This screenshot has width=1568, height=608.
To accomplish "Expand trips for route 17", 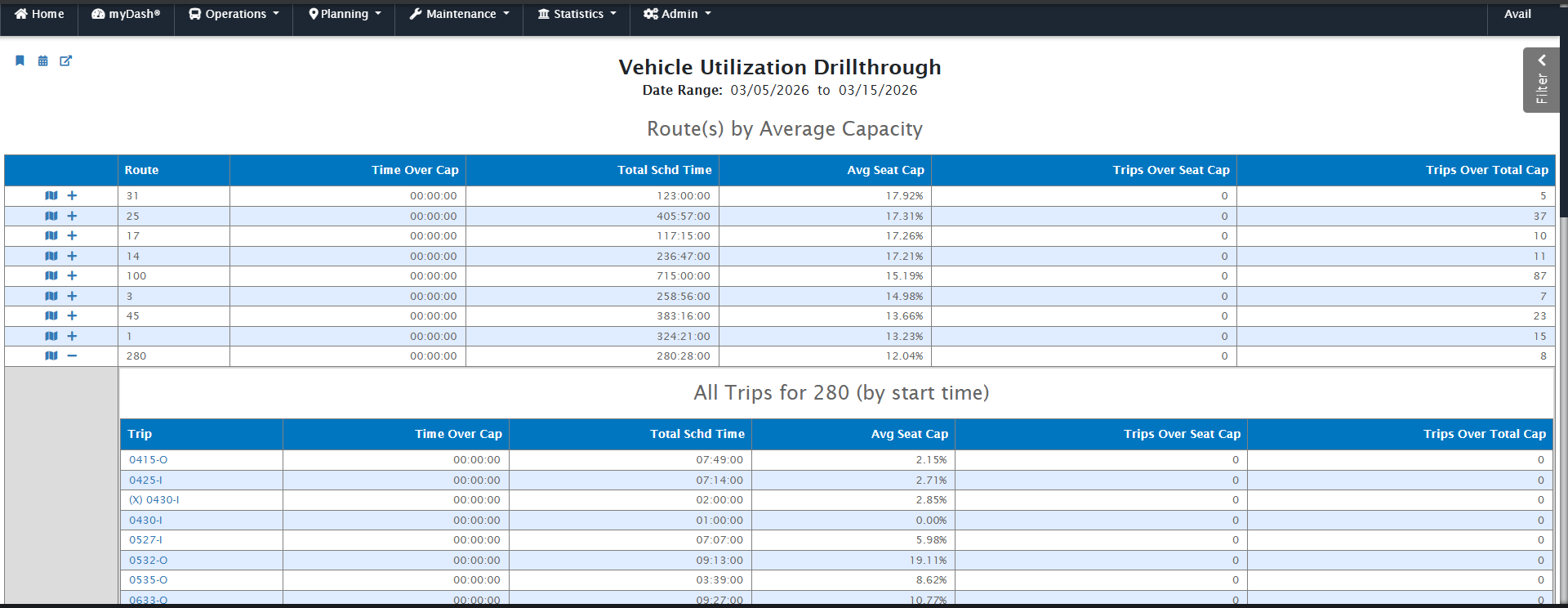I will (x=72, y=236).
